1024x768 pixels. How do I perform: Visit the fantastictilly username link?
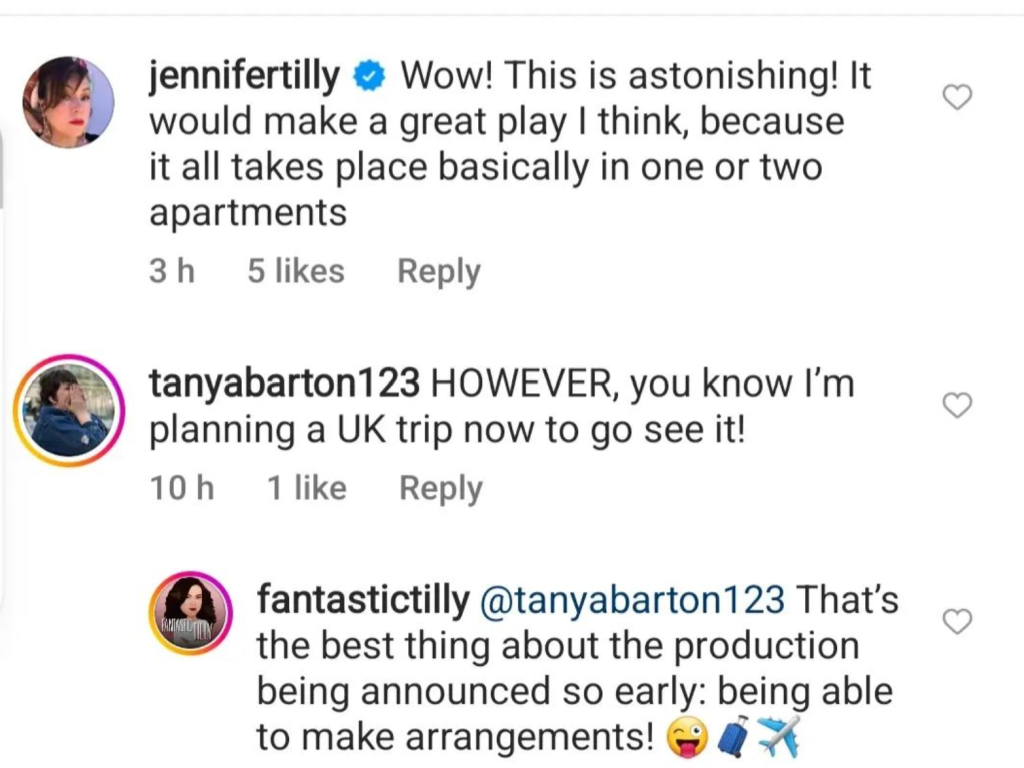pyautogui.click(x=363, y=600)
